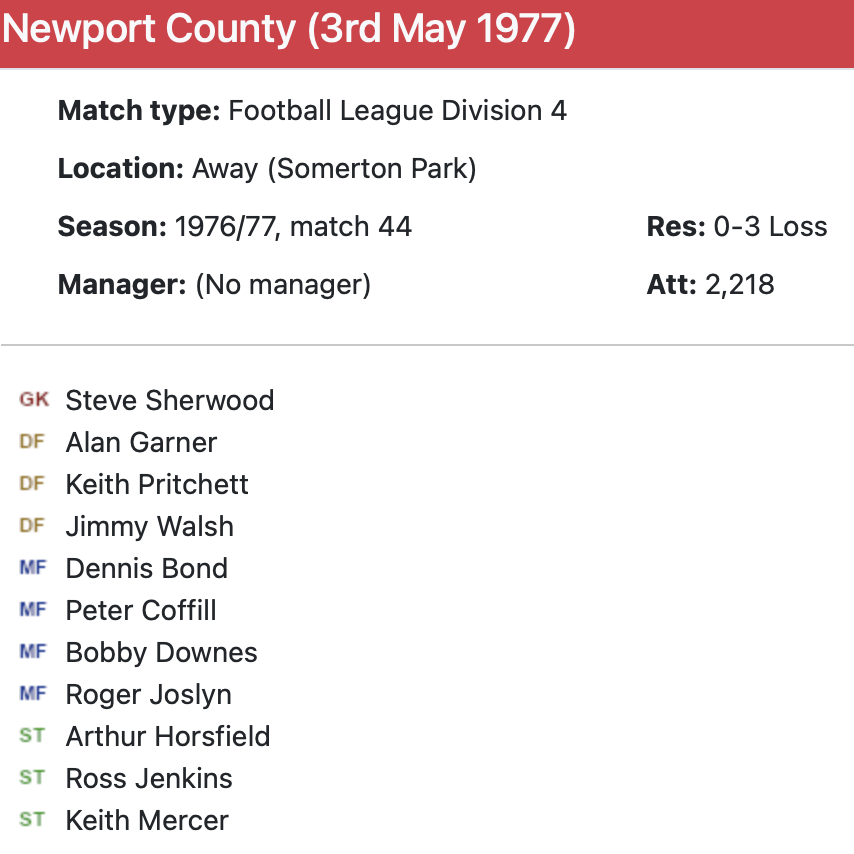854x854 pixels.
Task: Select striker Ross Jenkins
Action: (149, 778)
